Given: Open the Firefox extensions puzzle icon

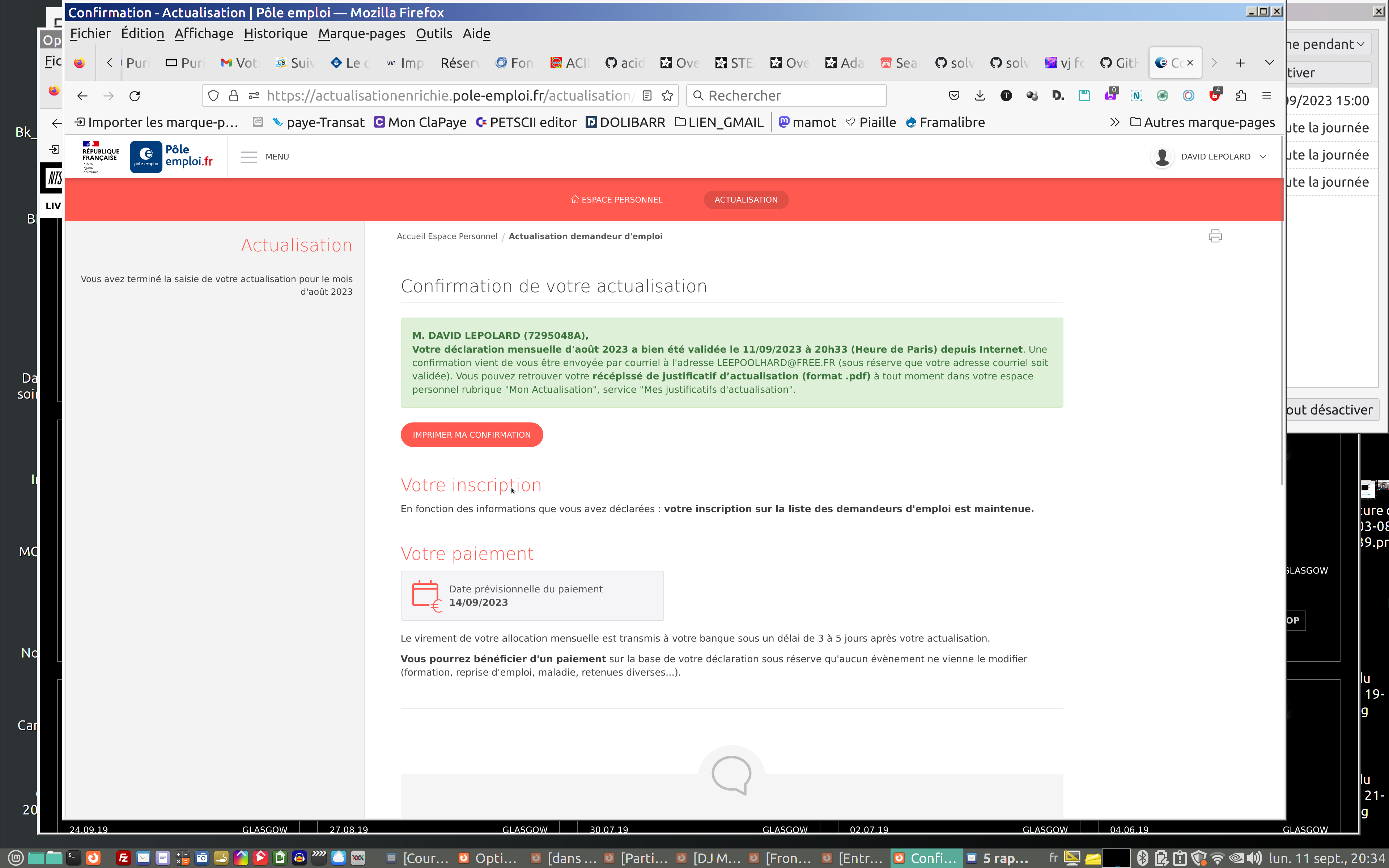Looking at the screenshot, I should click(x=1241, y=96).
